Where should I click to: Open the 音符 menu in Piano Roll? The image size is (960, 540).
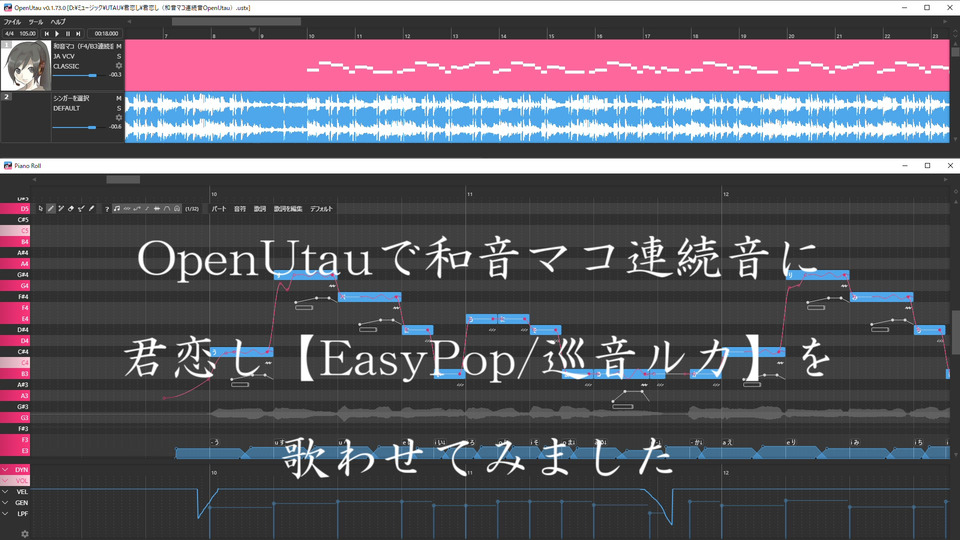[239, 209]
